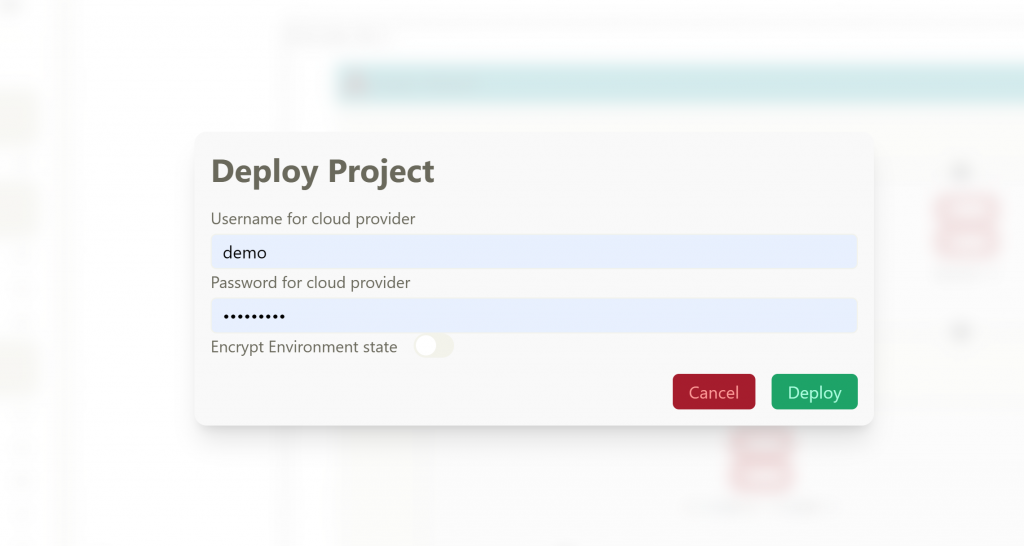Click the masked dots in the password input
The height and width of the screenshot is (546, 1024).
point(254,317)
